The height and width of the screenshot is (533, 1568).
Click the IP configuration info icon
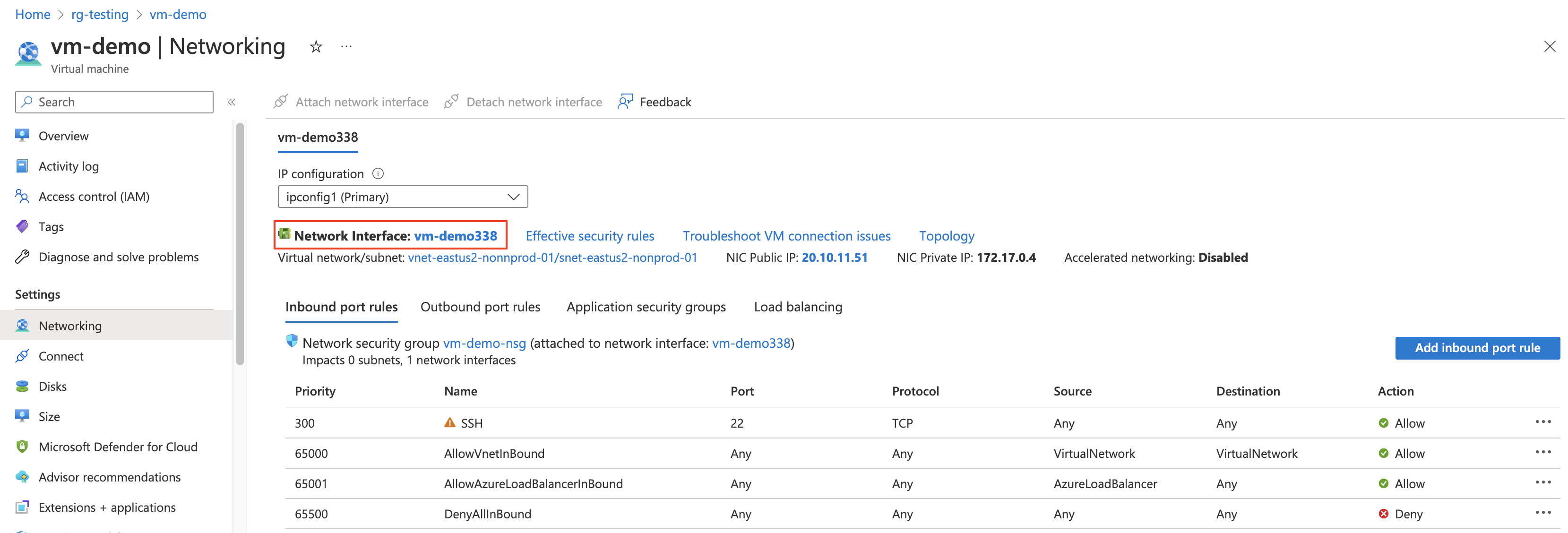point(378,174)
